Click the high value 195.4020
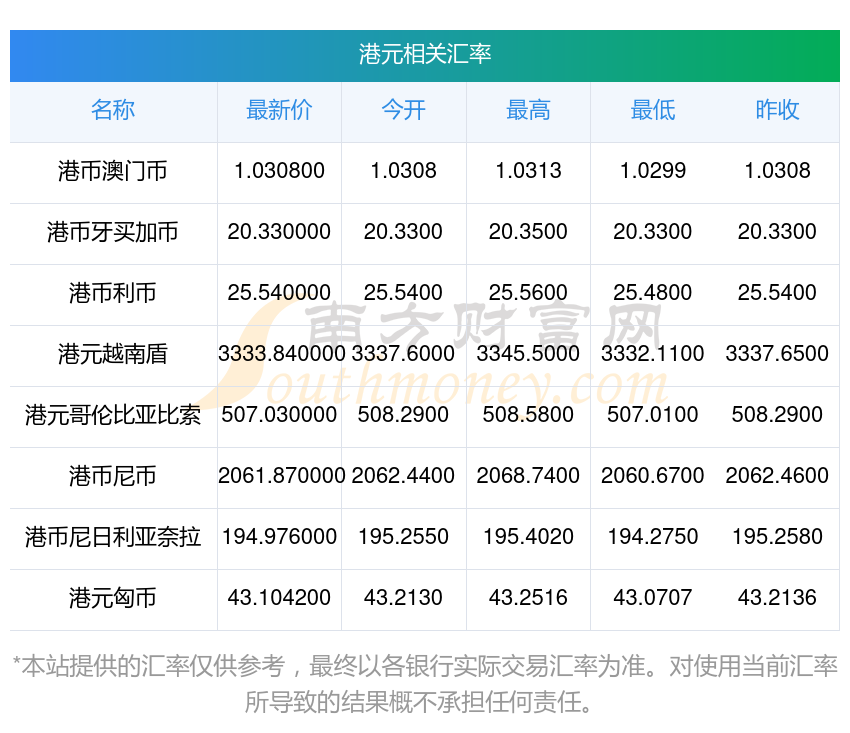The height and width of the screenshot is (733, 850). click(x=528, y=537)
